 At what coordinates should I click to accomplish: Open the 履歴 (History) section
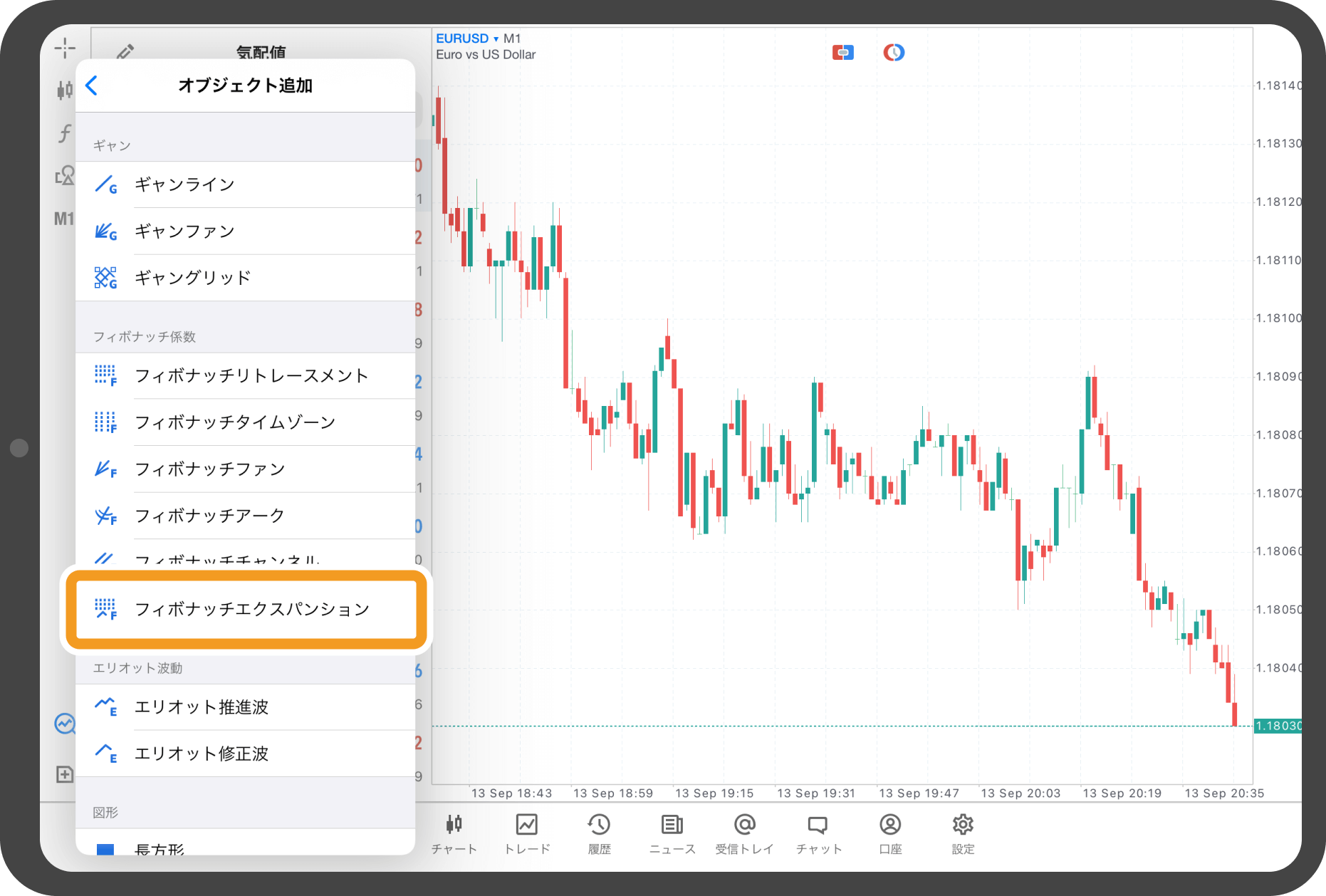pos(599,833)
